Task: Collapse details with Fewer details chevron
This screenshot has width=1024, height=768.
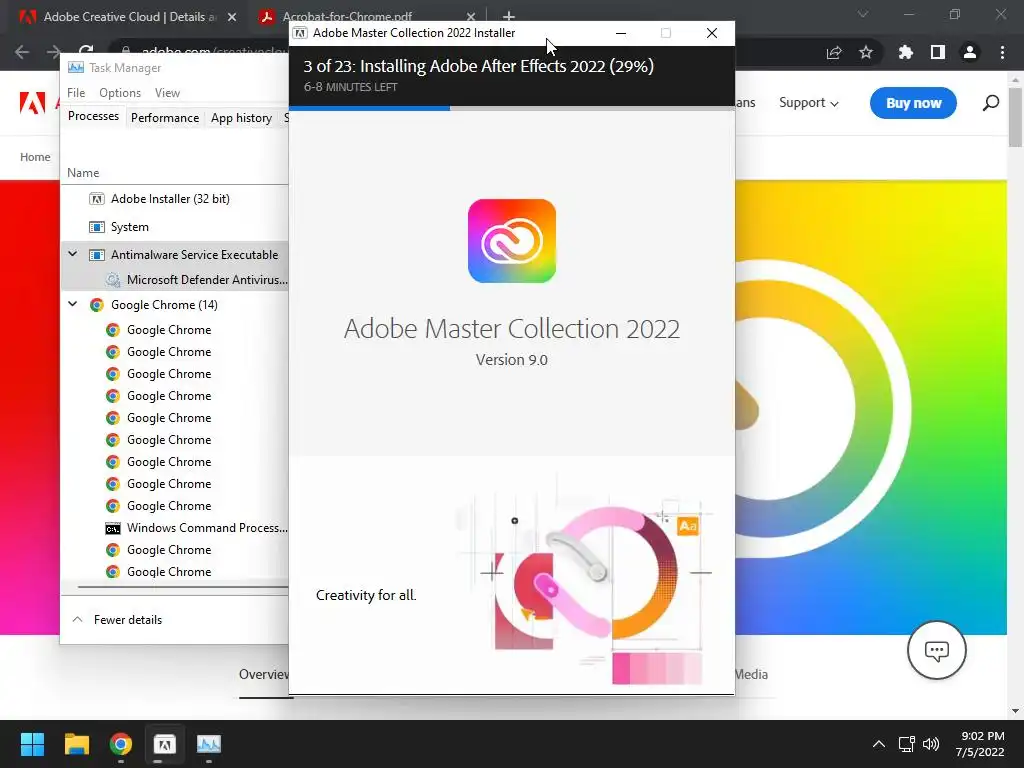Action: [77, 619]
